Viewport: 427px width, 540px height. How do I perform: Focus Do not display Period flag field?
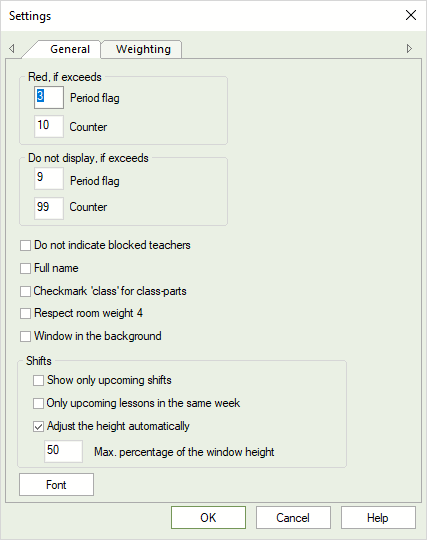49,178
